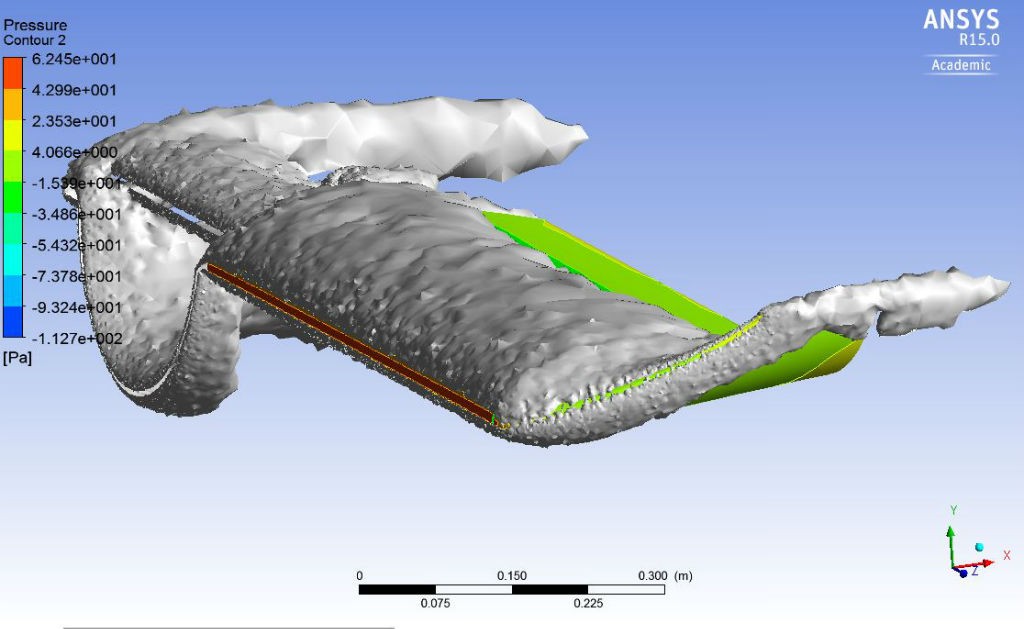Click the ANSYS logo in the corner
Viewport: 1024px width, 629px height.
pyautogui.click(x=958, y=20)
